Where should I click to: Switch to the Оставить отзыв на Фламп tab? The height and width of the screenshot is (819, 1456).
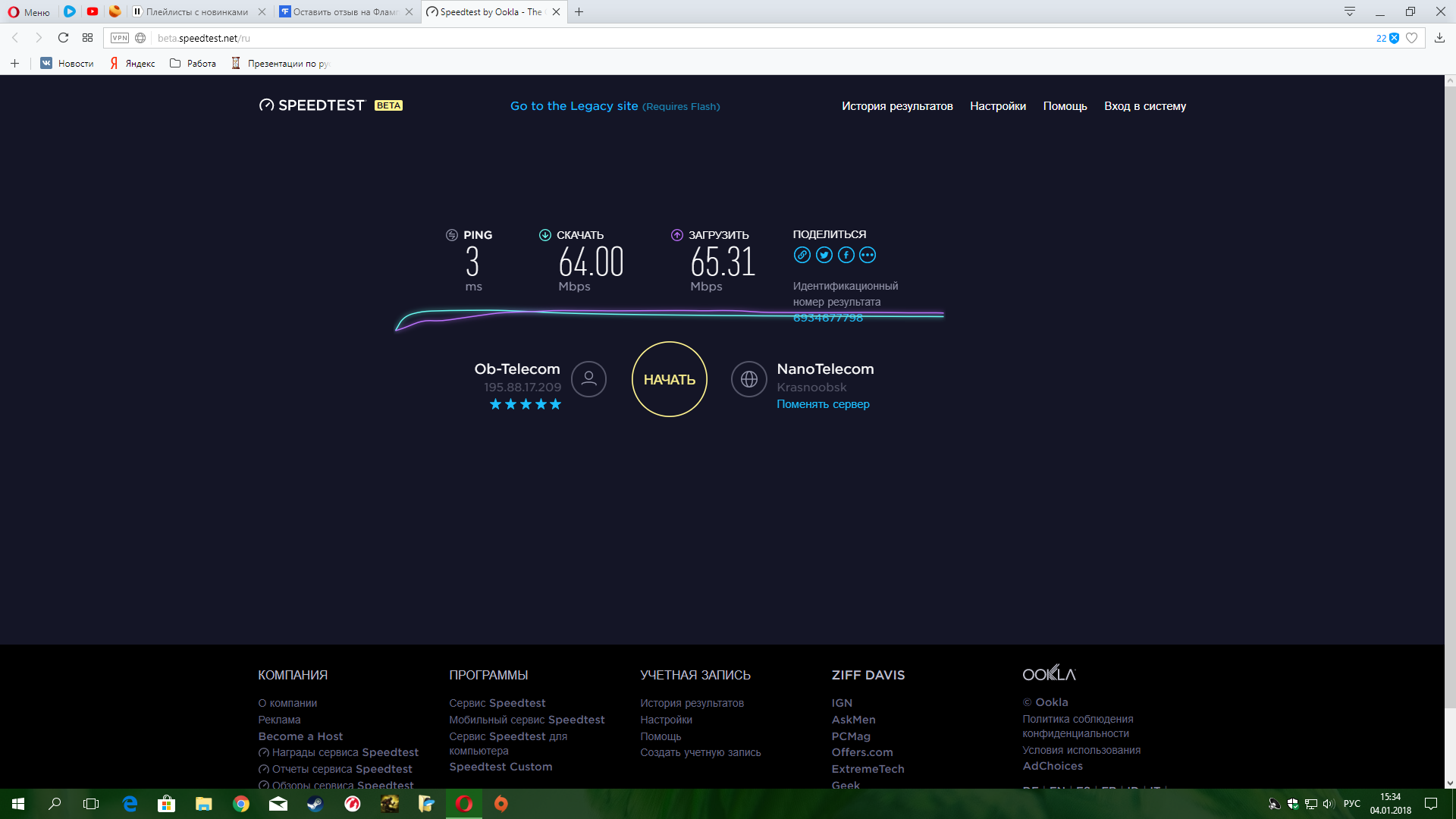pos(345,12)
